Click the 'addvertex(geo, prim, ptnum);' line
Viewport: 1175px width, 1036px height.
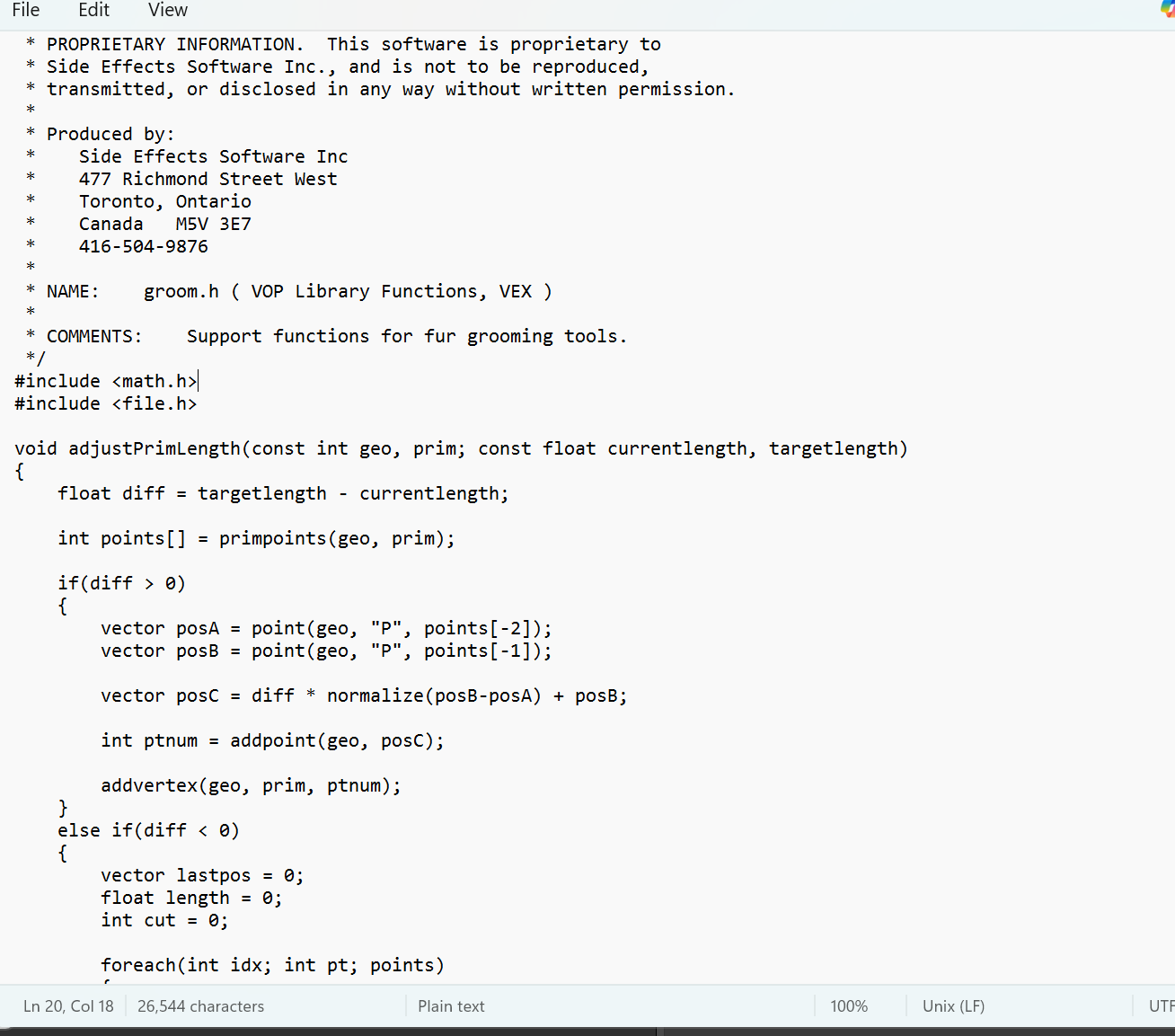[x=251, y=785]
